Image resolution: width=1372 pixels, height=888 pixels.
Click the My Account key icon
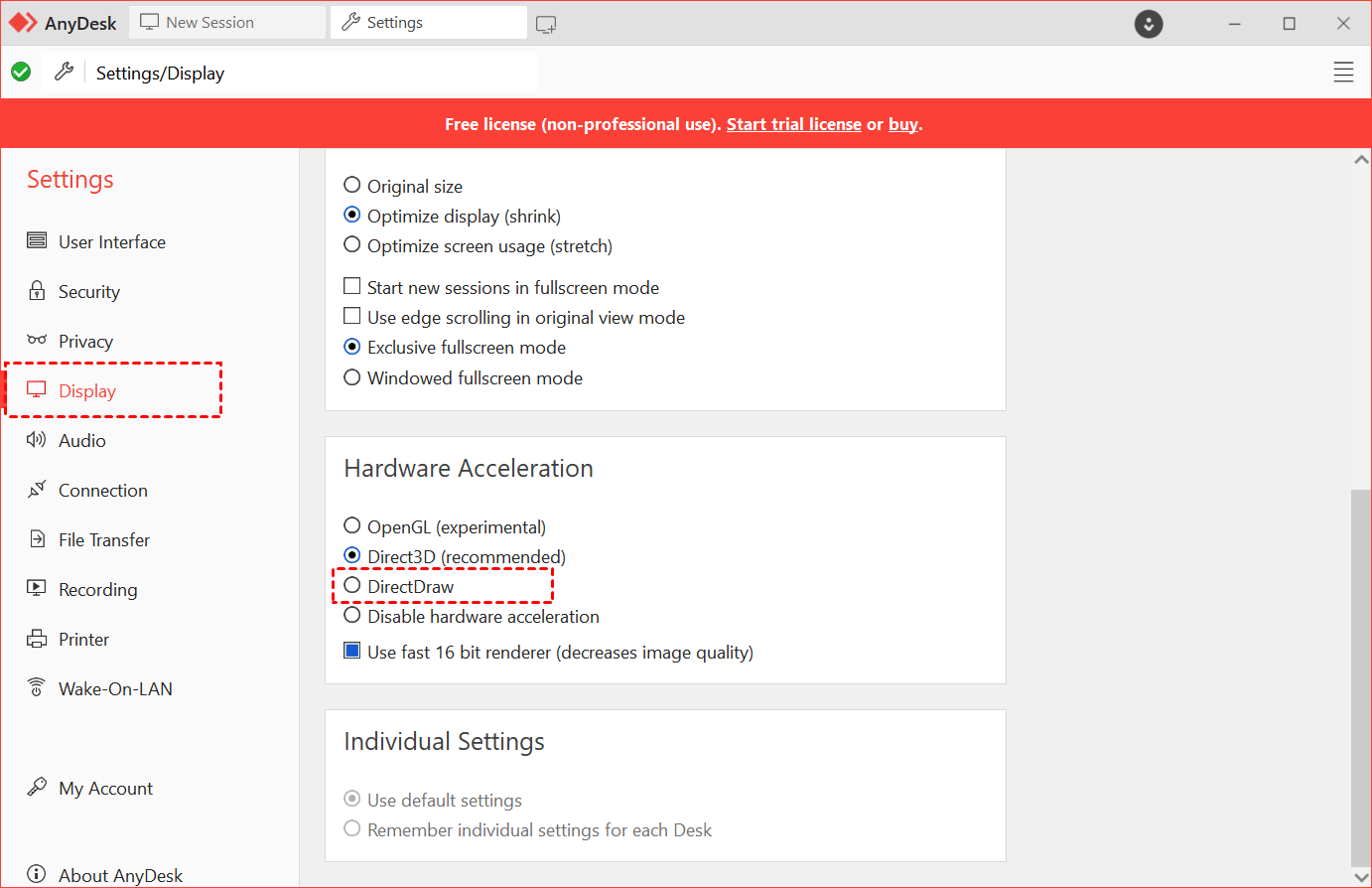[37, 787]
